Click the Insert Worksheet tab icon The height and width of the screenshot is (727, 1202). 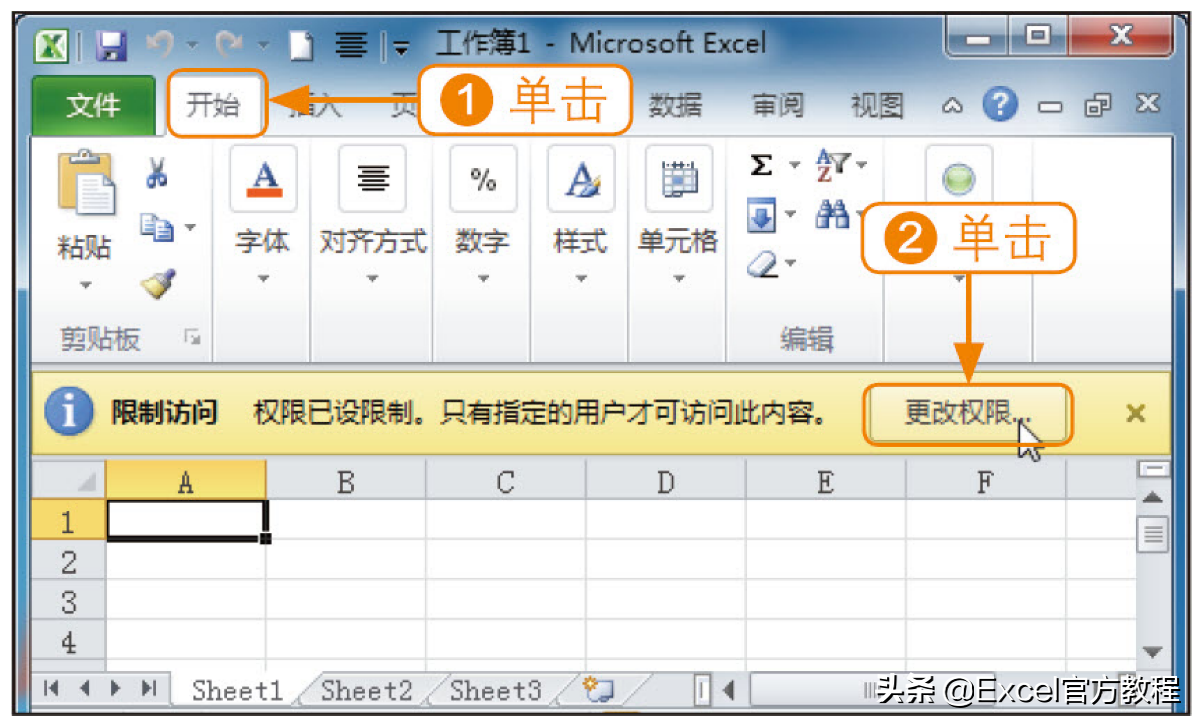click(598, 689)
